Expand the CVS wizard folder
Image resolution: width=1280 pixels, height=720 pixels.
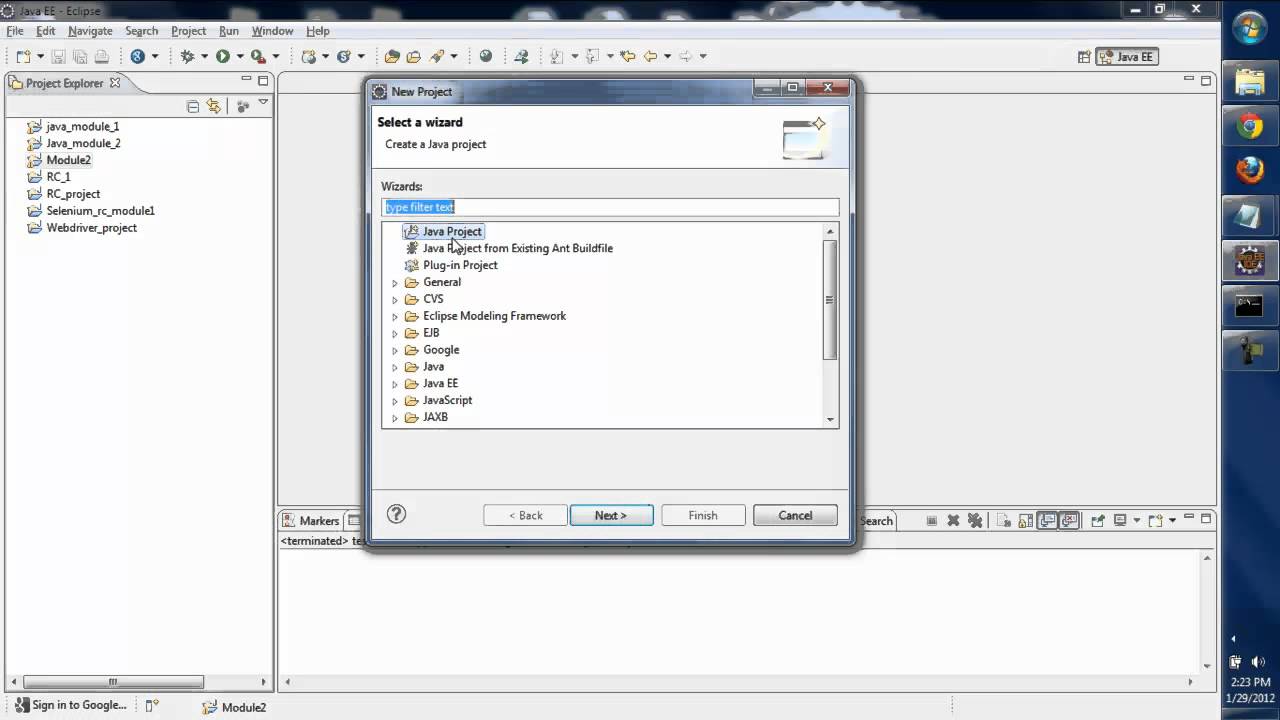tap(395, 300)
